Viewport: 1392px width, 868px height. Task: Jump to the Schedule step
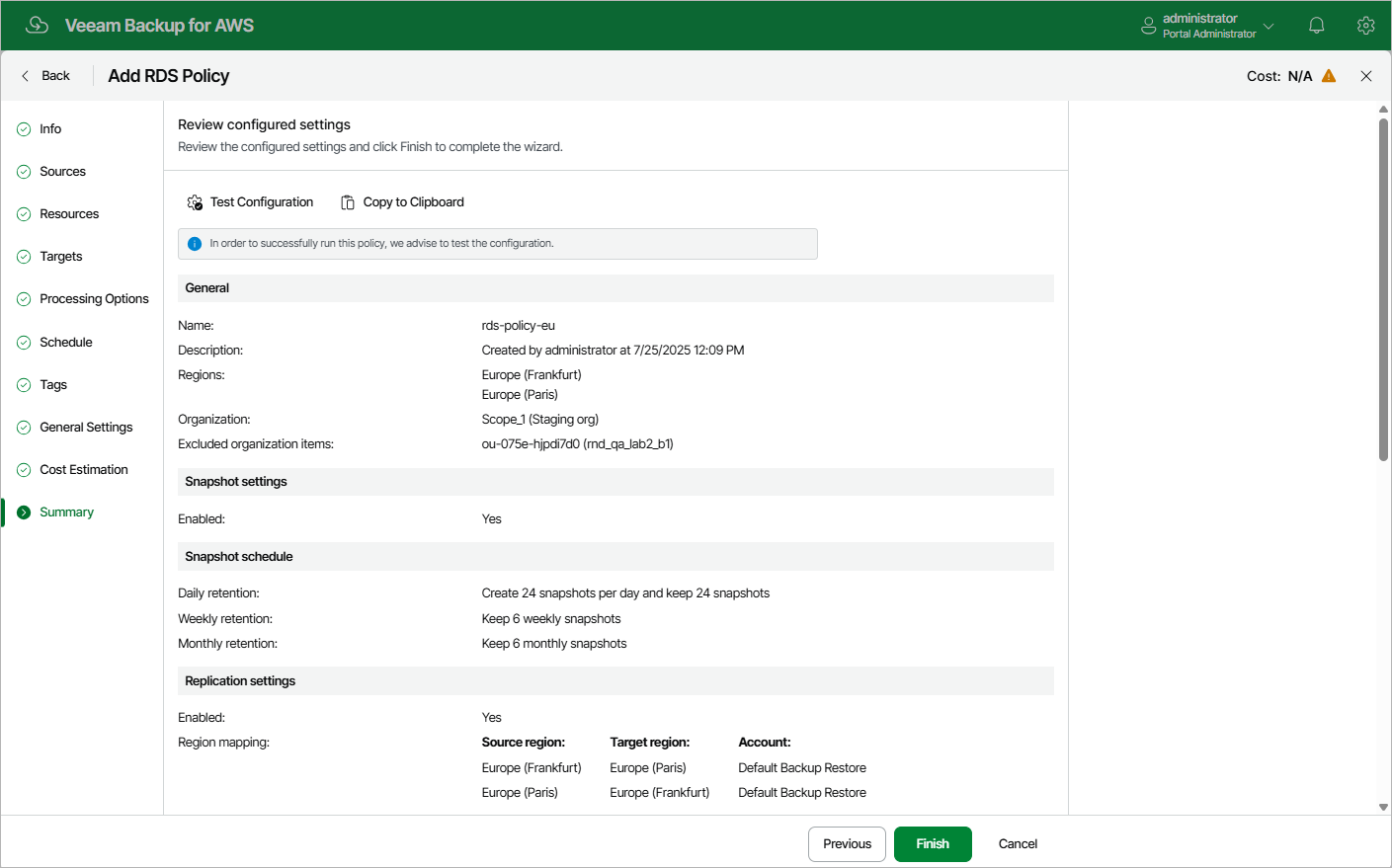tap(66, 343)
